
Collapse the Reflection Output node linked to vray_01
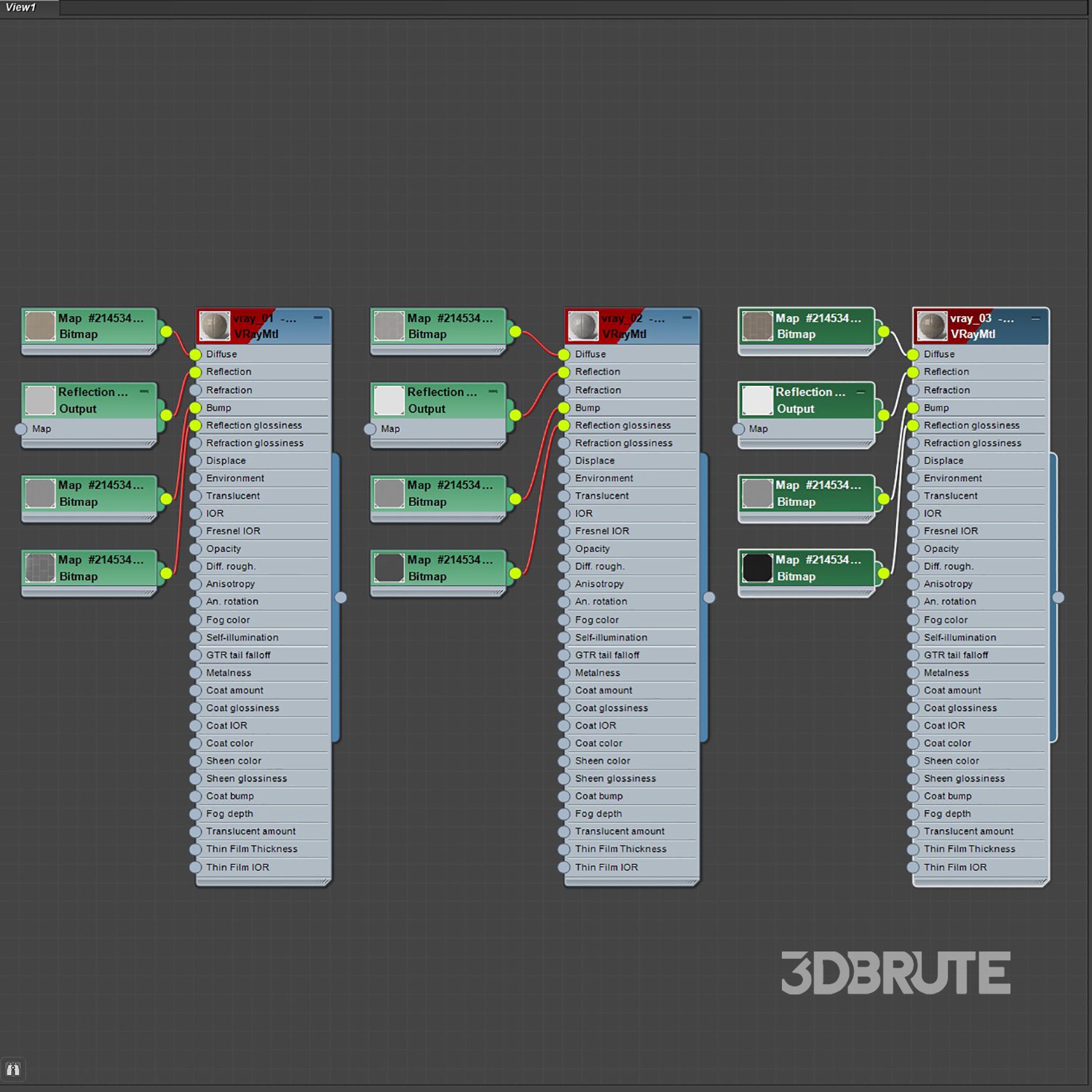144,392
